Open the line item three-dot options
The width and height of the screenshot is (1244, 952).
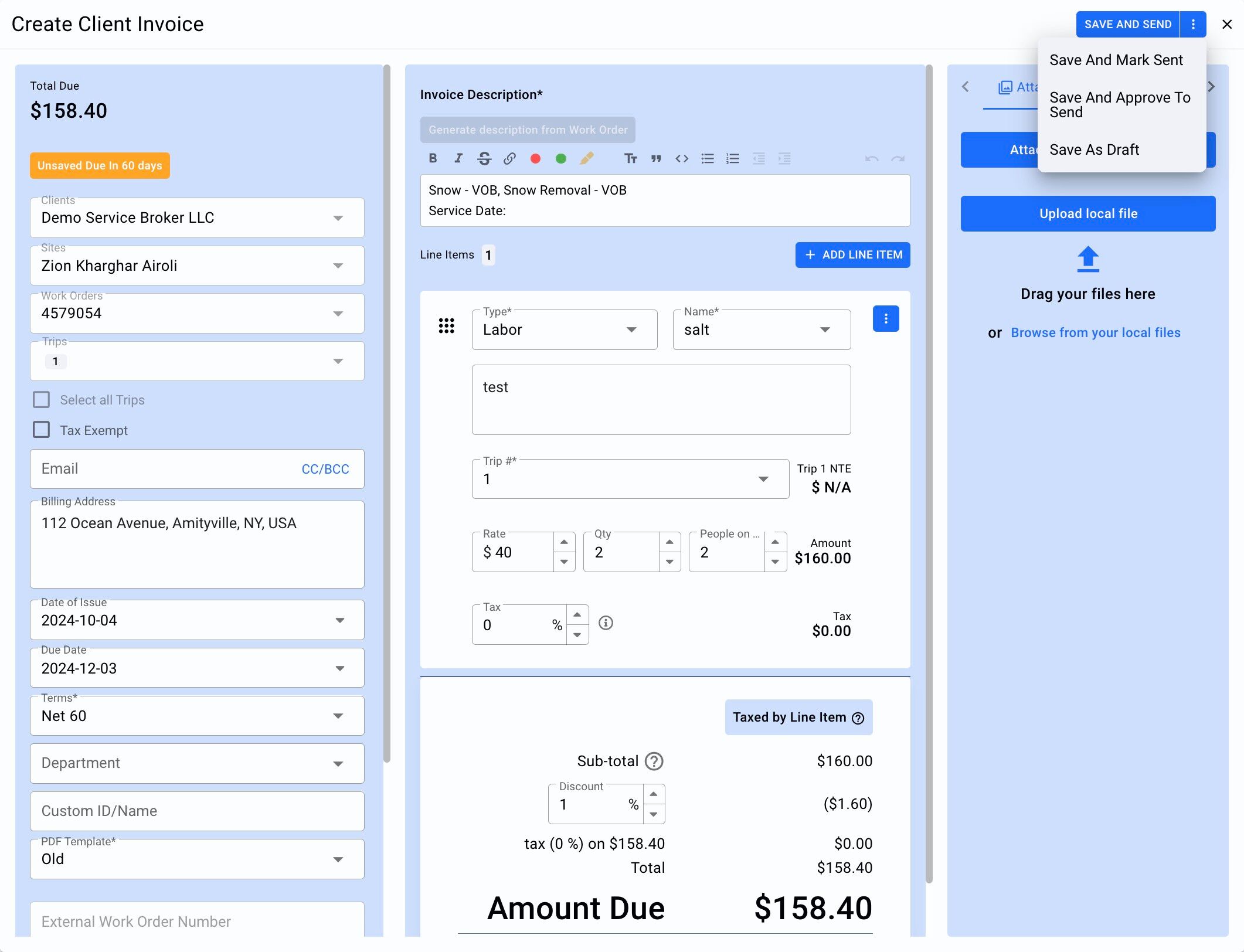tap(885, 319)
